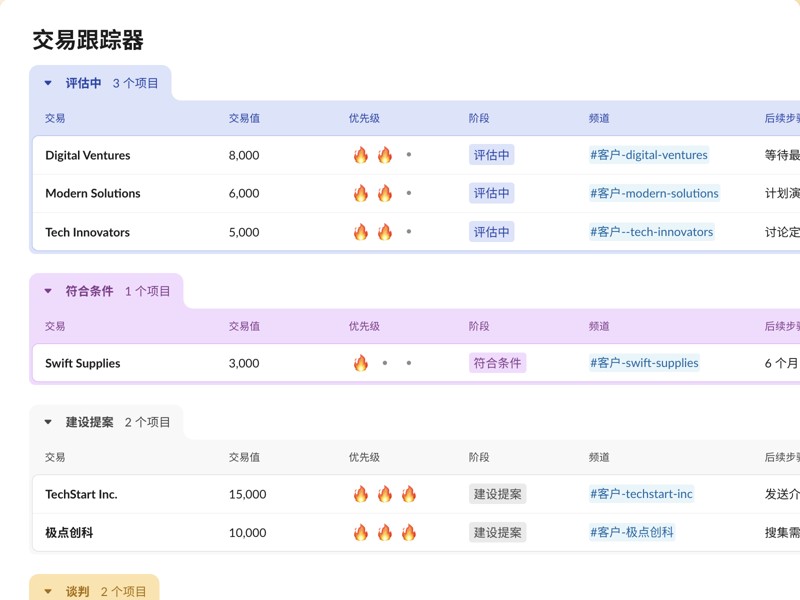This screenshot has width=800, height=600.
Task: Click the gray priority dot next to Swift Supplies flame
Action: pyautogui.click(x=387, y=363)
